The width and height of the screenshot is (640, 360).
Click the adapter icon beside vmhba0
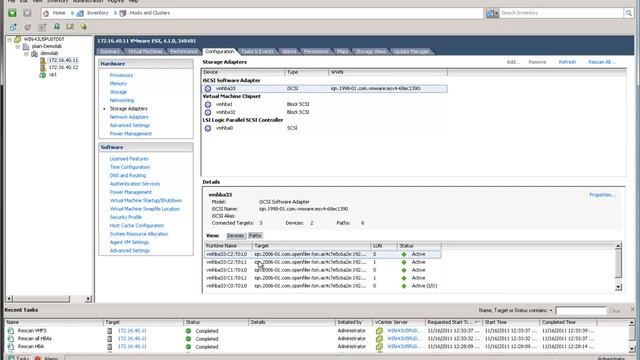click(208, 128)
